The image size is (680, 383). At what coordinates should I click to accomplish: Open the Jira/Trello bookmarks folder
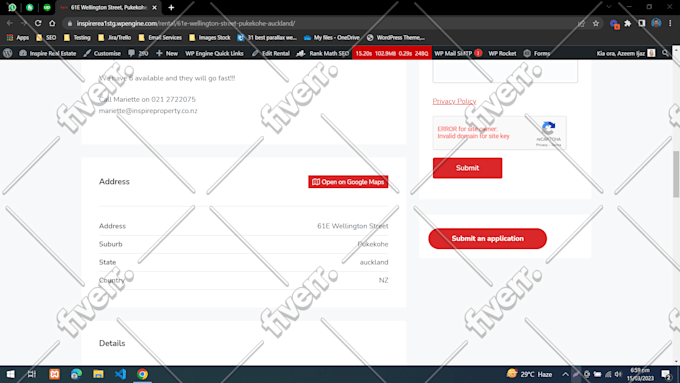click(x=114, y=38)
